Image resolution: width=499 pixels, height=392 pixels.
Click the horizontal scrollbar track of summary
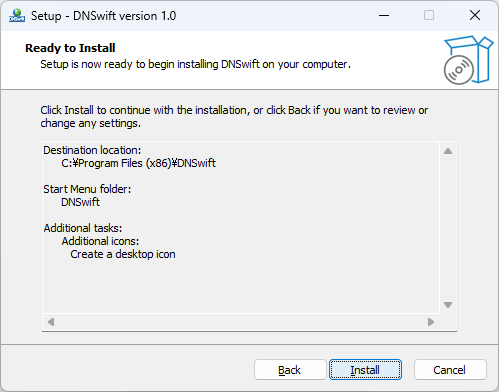[241, 322]
